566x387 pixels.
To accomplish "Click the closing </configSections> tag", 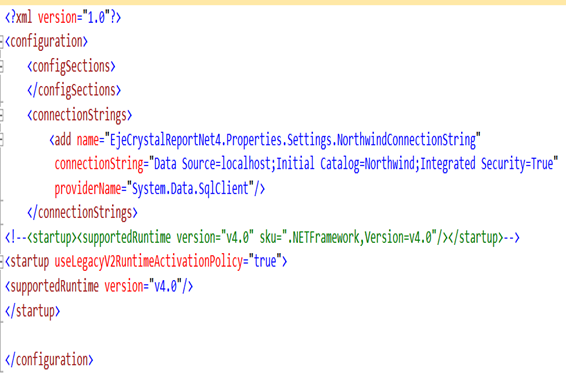I will (x=74, y=91).
